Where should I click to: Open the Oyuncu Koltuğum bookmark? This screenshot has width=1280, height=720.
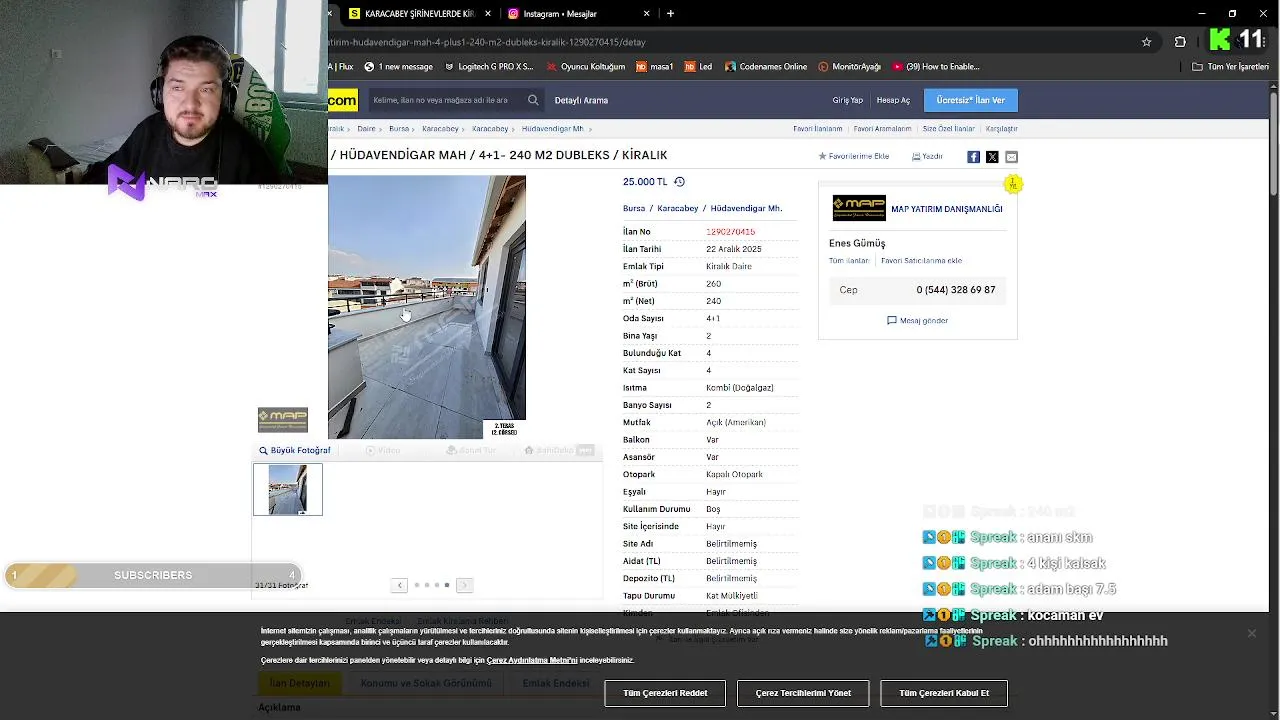585,67
